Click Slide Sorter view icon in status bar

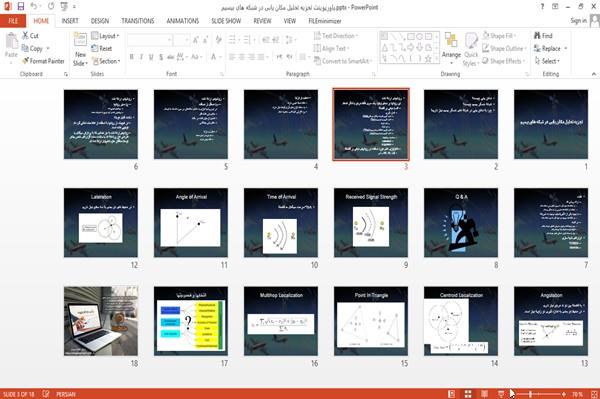click(468, 394)
